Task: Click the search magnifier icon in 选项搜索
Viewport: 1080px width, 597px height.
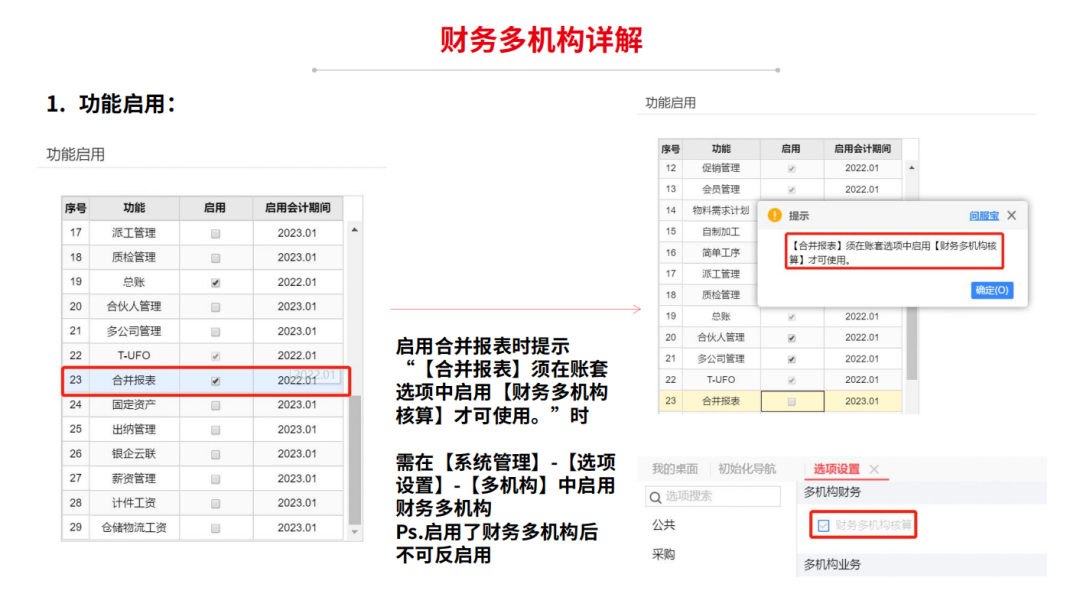Action: click(x=654, y=497)
